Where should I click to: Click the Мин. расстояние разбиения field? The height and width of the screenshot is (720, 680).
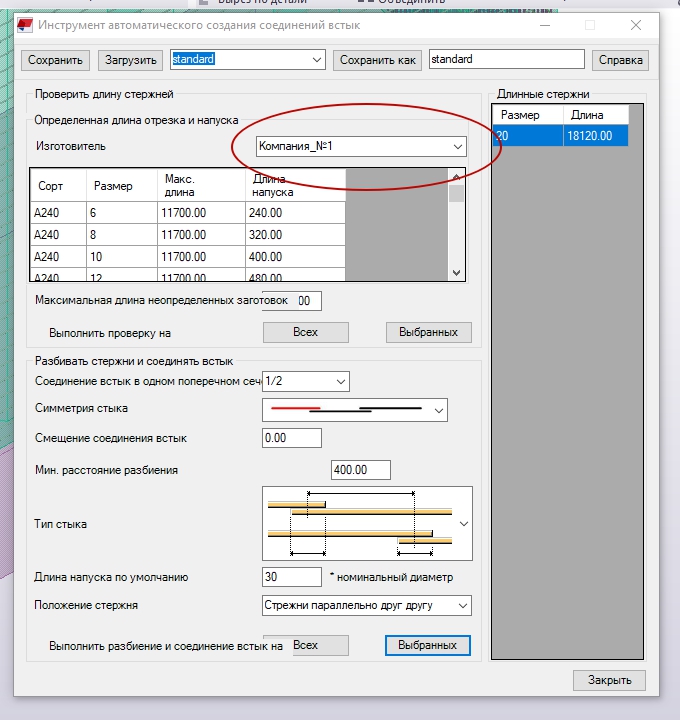pyautogui.click(x=360, y=470)
